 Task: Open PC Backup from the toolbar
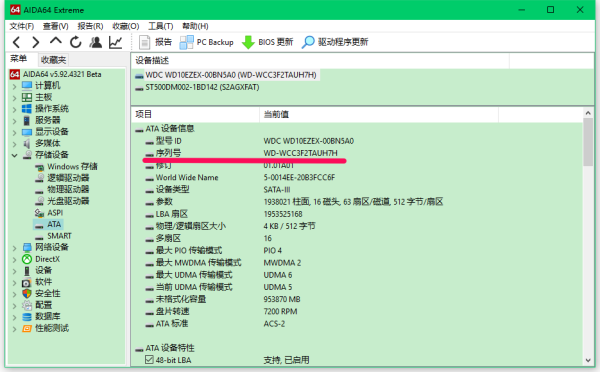click(x=207, y=42)
